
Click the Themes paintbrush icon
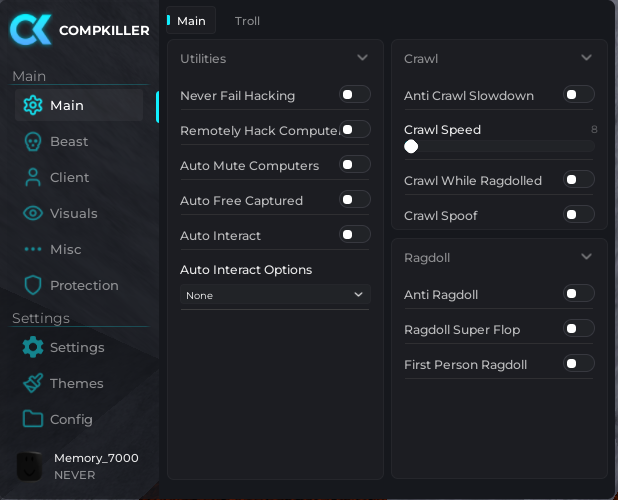coord(33,384)
